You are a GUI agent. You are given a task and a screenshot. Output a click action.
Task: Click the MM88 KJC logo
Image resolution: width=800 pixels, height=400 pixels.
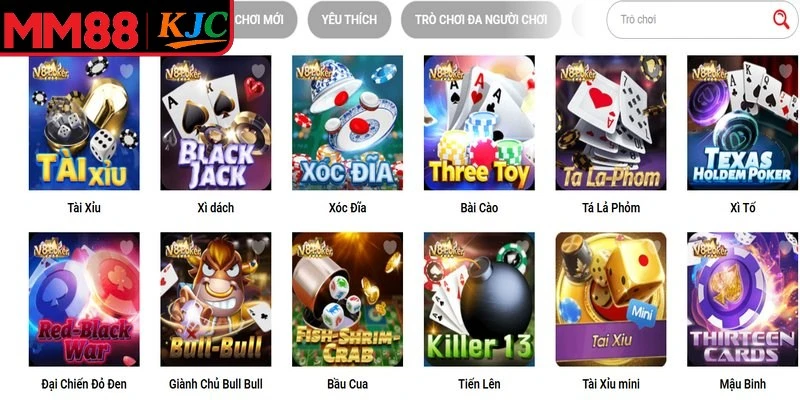(x=116, y=27)
